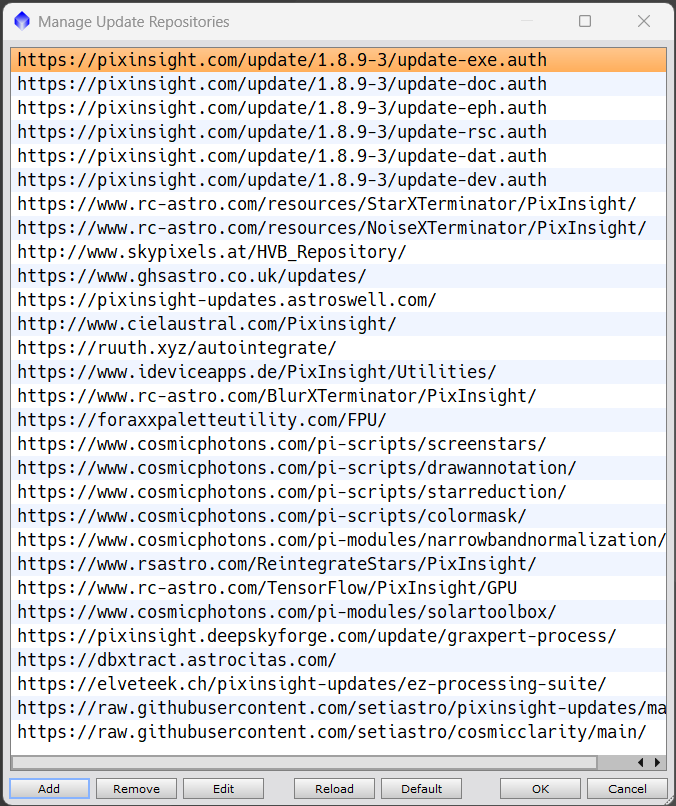
Task: Click the Reload button
Action: [334, 789]
